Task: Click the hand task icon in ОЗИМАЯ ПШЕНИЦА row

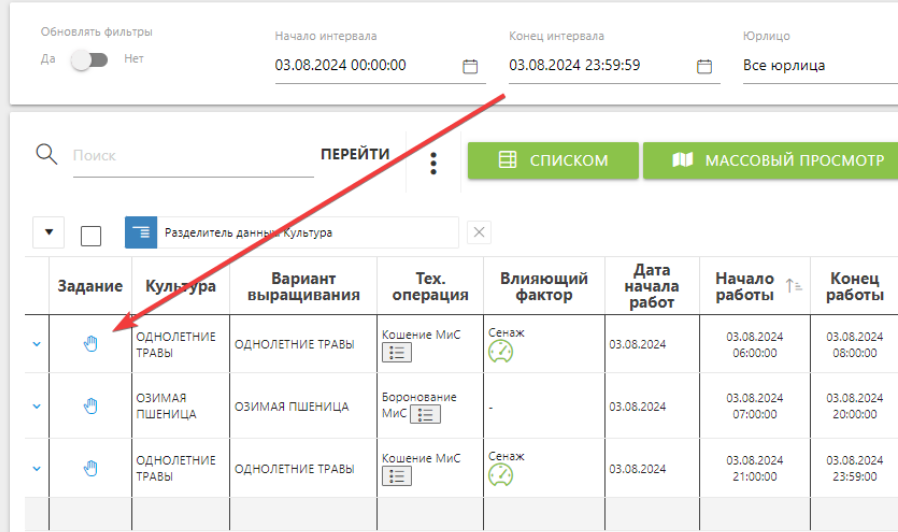Action: click(x=91, y=406)
